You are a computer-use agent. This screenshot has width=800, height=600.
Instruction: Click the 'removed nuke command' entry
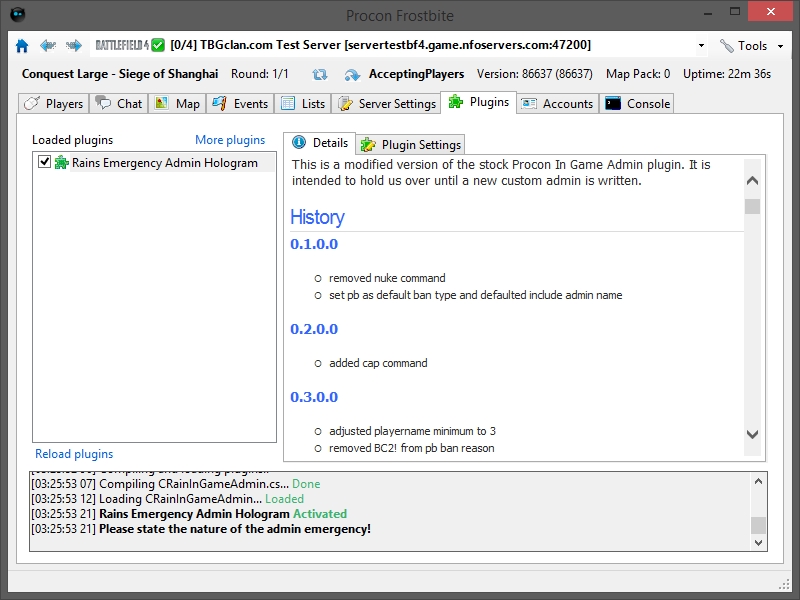click(x=387, y=278)
